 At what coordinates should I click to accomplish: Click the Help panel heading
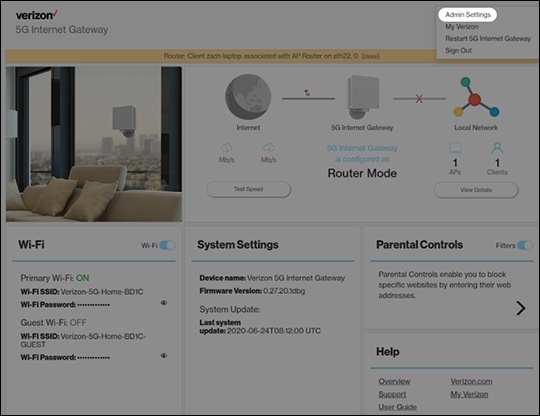tap(388, 352)
